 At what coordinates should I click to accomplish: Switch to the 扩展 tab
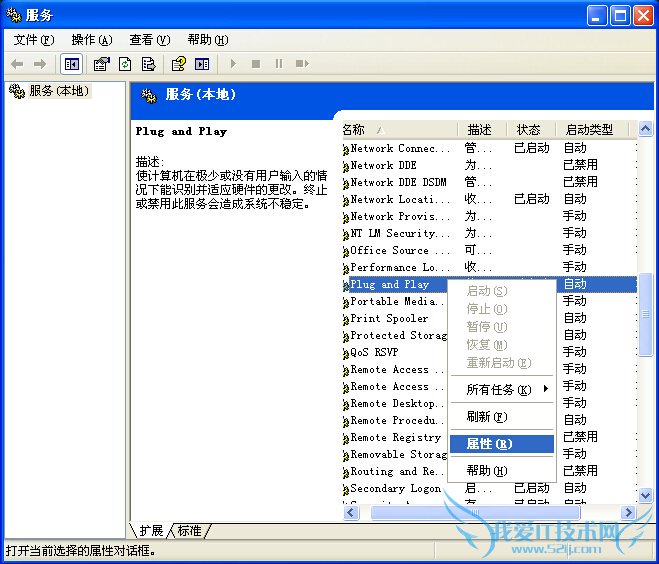pos(151,531)
